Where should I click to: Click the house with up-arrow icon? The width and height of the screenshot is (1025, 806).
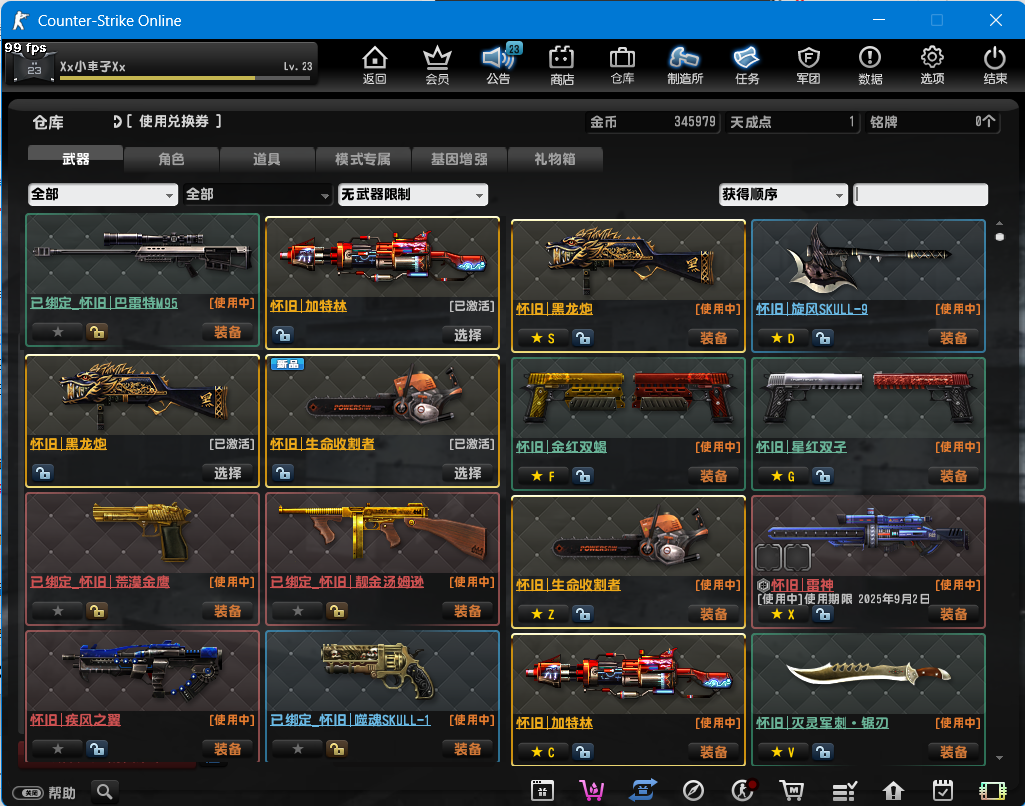tap(893, 791)
